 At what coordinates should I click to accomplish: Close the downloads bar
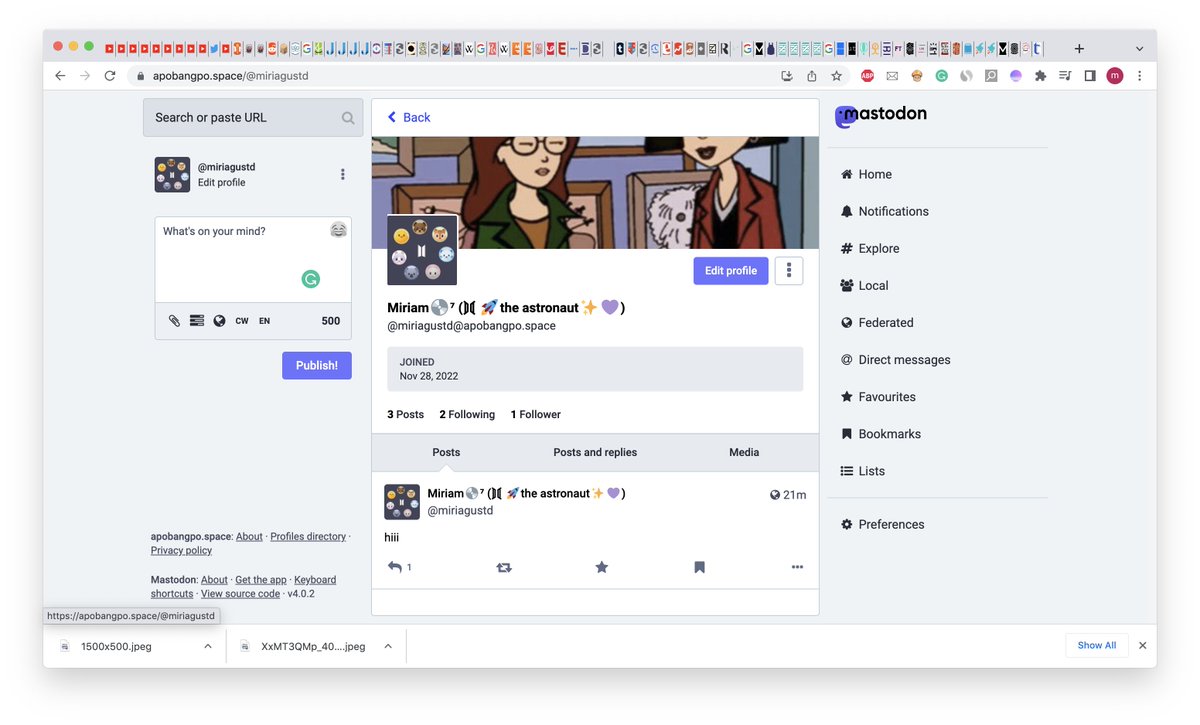click(1143, 645)
